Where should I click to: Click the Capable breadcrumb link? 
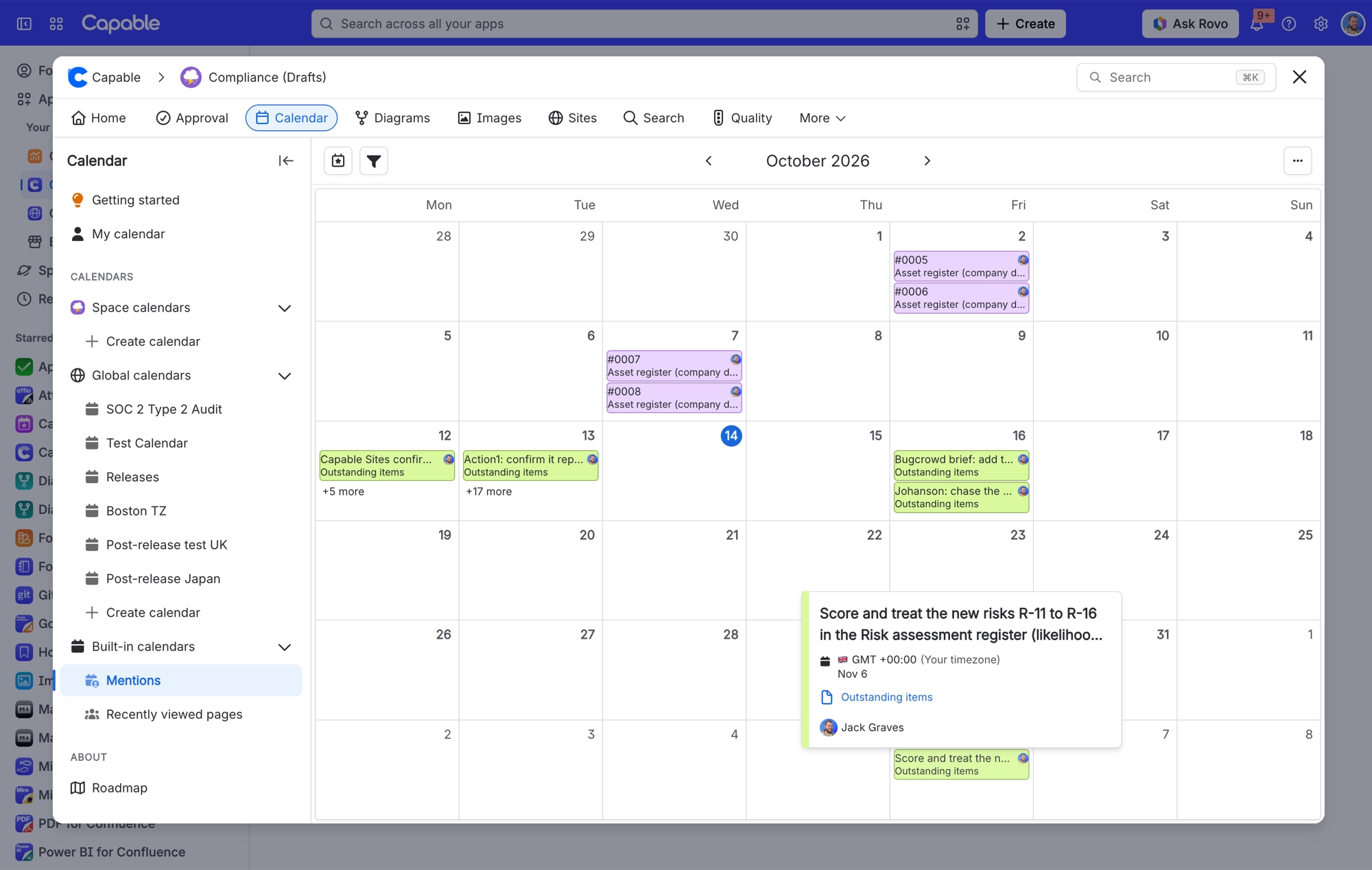point(116,77)
